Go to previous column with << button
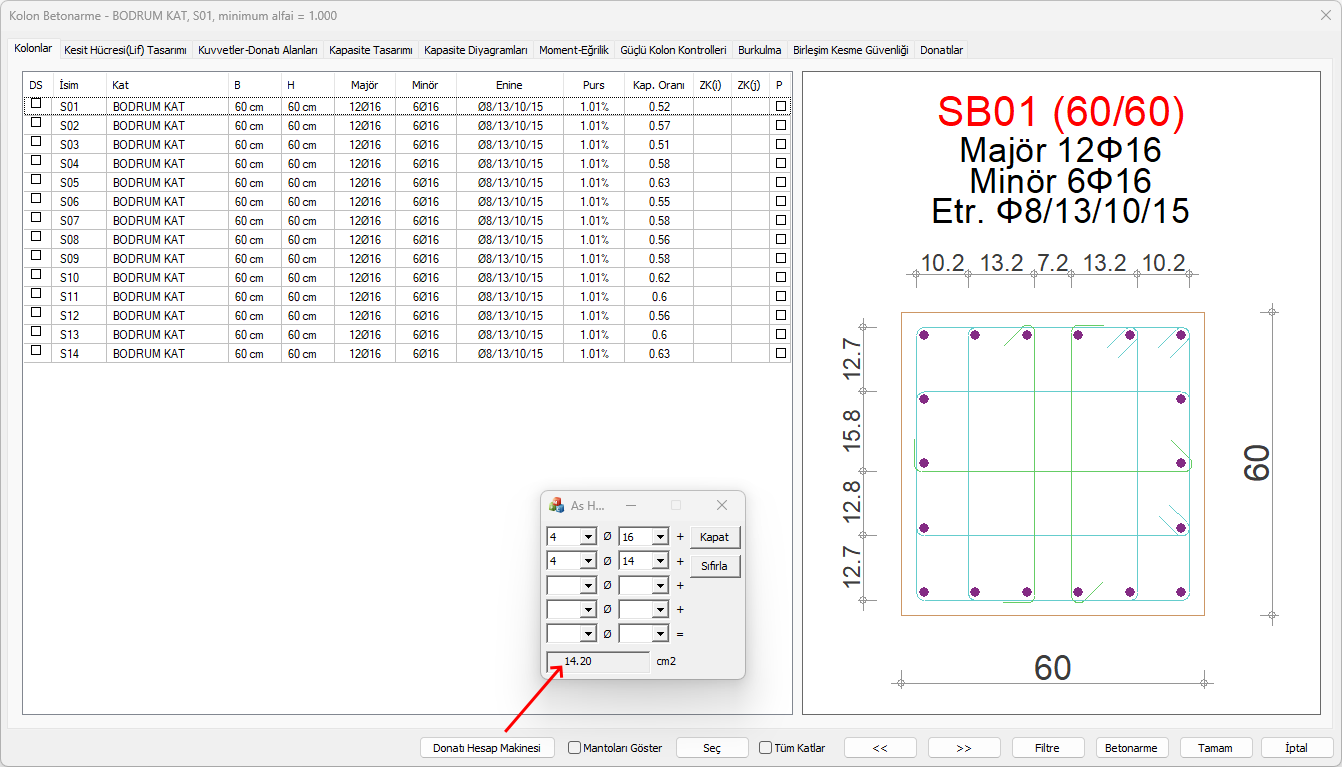 coord(880,748)
